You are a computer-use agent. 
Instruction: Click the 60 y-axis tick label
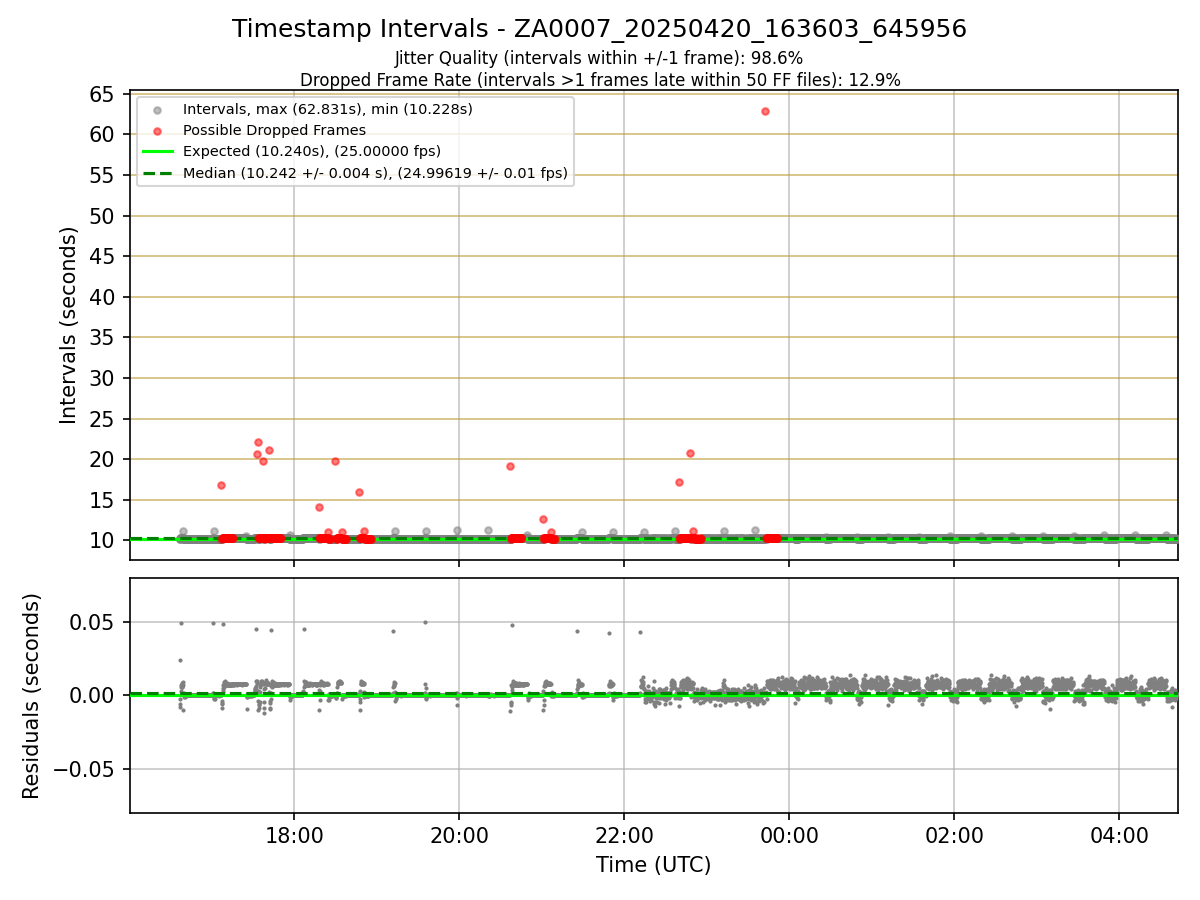click(x=102, y=135)
